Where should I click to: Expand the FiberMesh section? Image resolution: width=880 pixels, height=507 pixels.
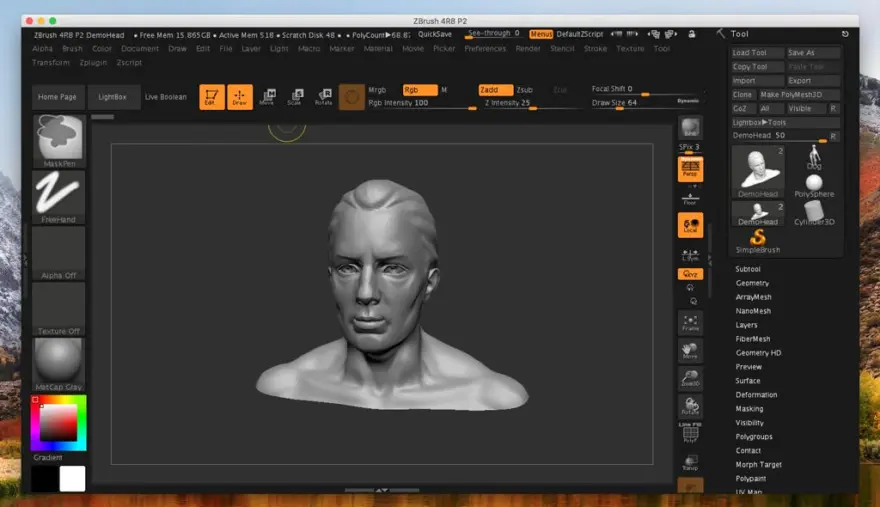(x=753, y=339)
